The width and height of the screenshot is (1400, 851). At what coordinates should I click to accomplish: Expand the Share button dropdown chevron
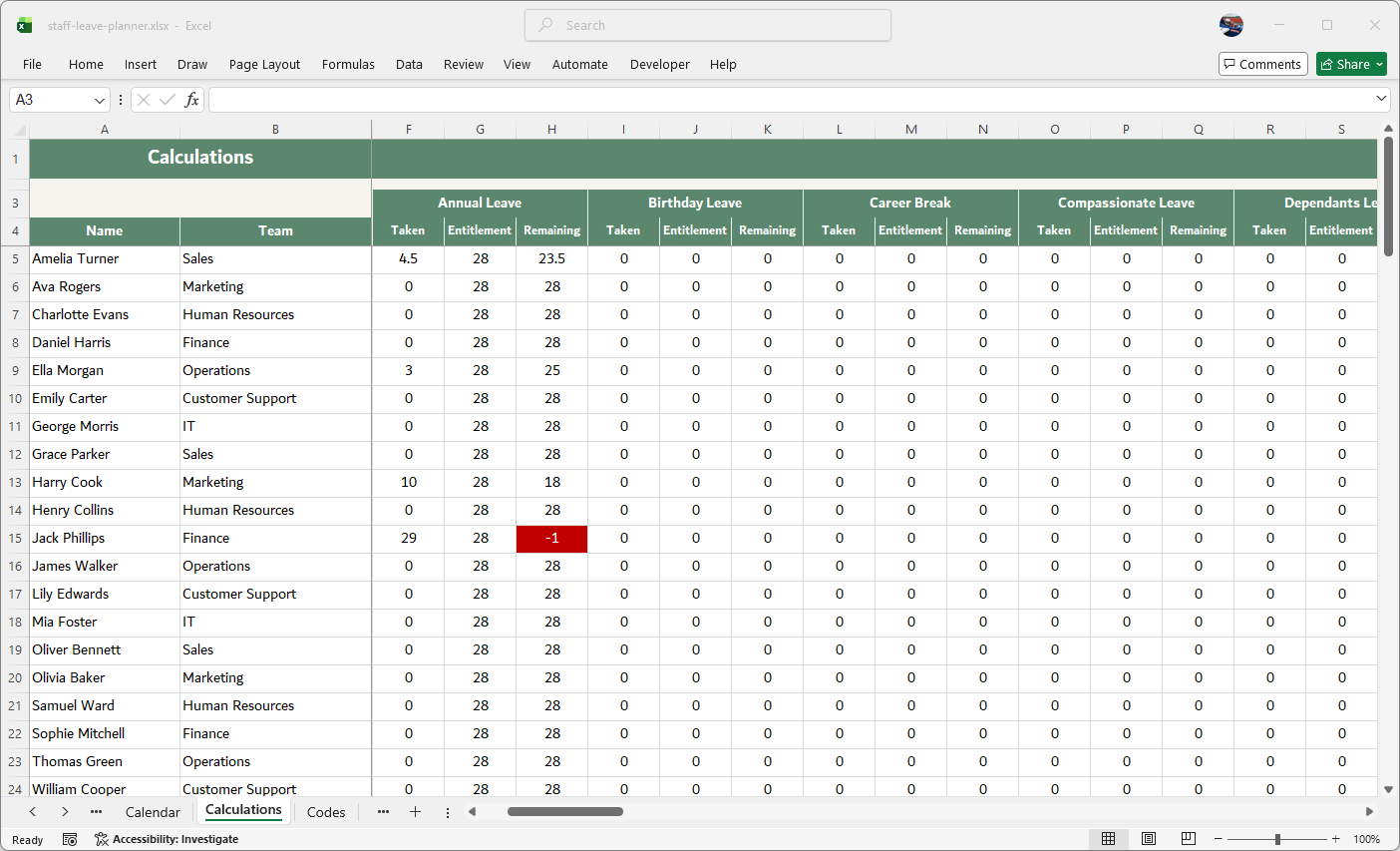[1379, 63]
